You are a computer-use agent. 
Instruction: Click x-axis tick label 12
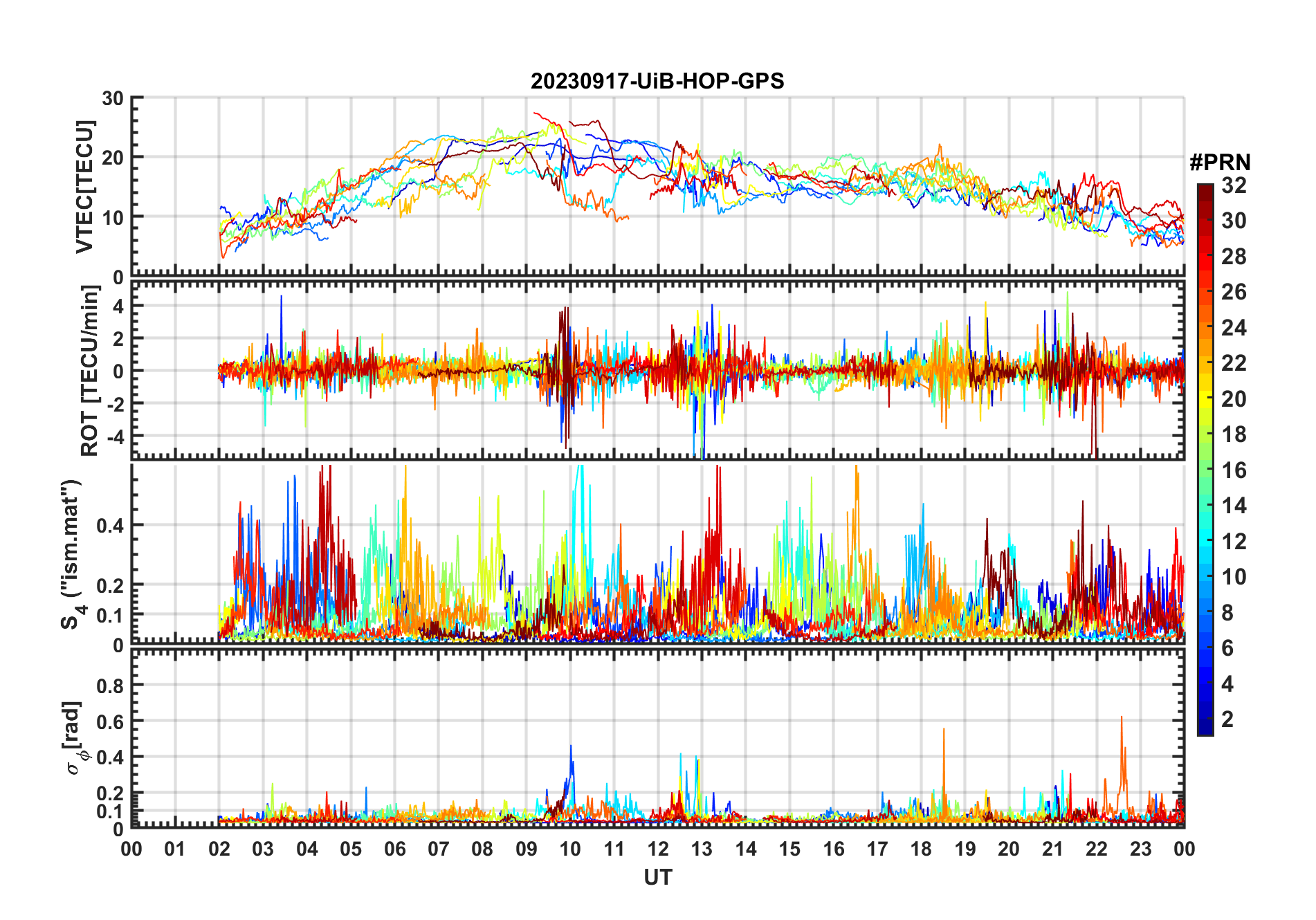[657, 849]
